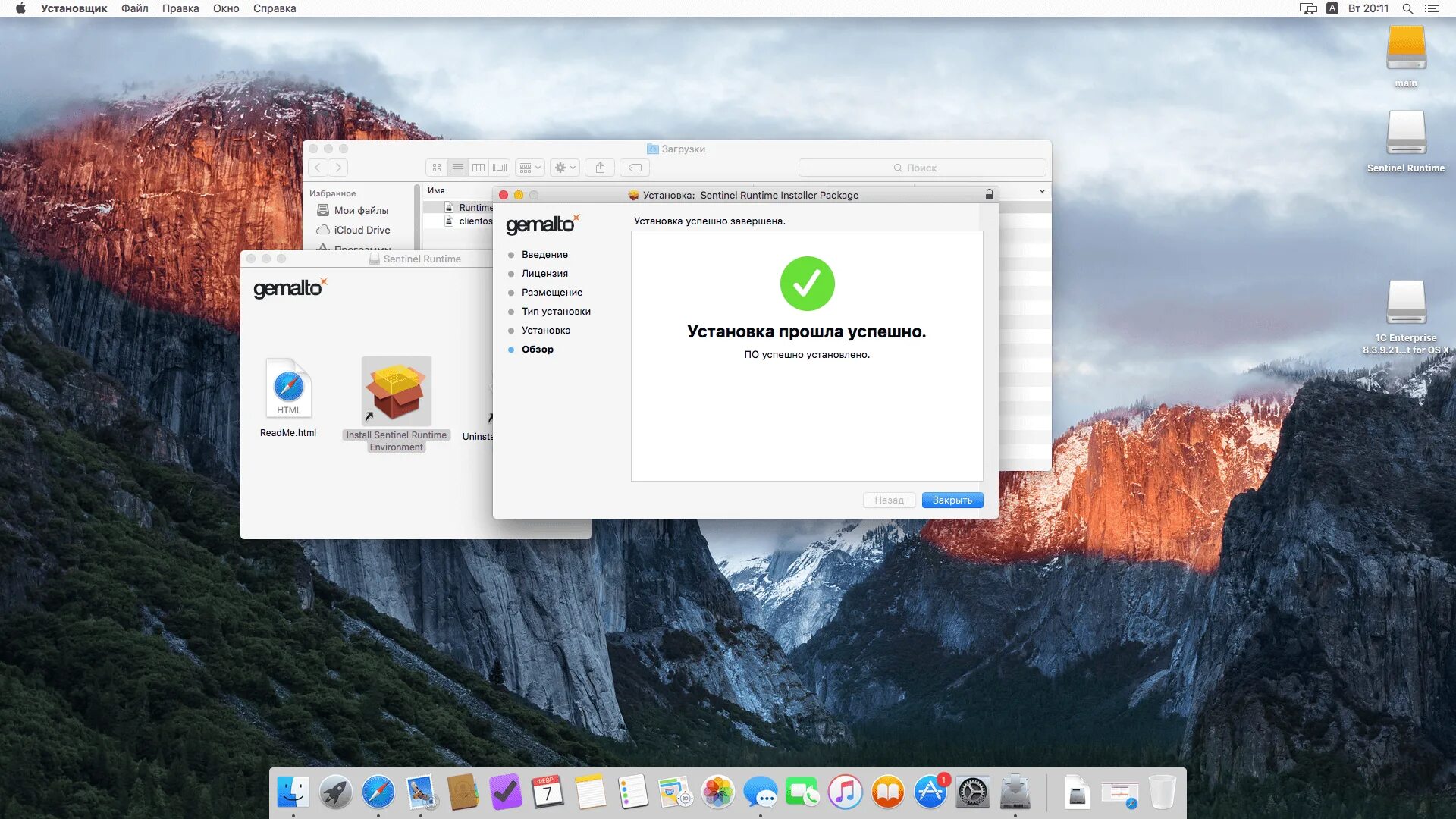Open the purple checkmark app in Dock
The height and width of the screenshot is (819, 1456).
[506, 792]
